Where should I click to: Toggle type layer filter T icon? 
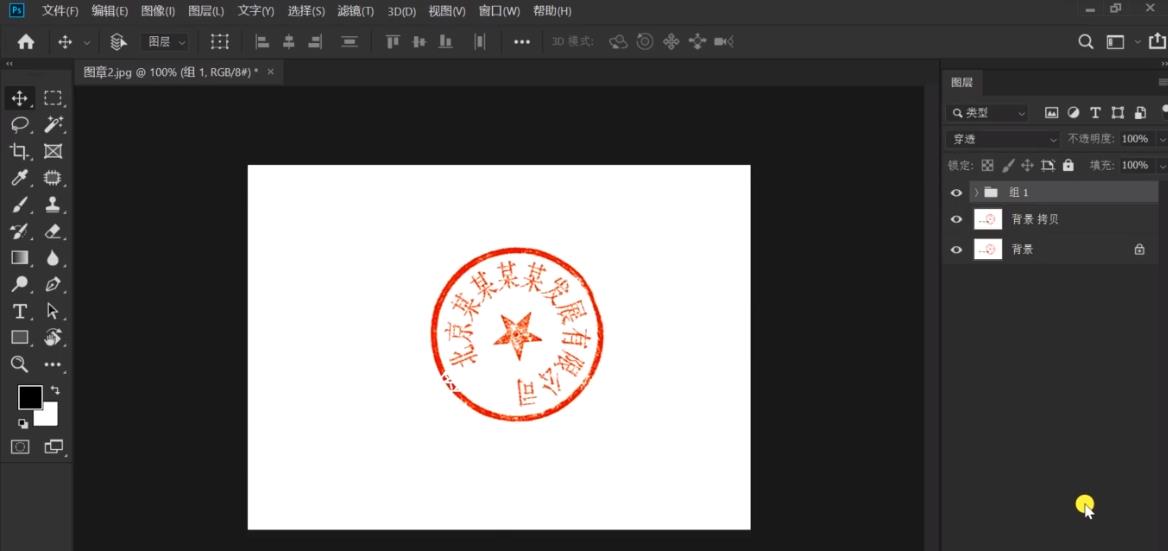point(1095,113)
